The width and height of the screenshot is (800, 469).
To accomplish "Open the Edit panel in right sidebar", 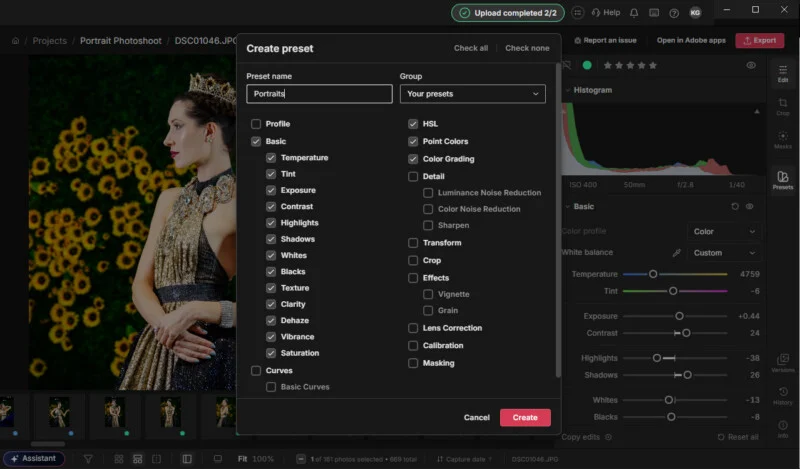I will point(783,74).
